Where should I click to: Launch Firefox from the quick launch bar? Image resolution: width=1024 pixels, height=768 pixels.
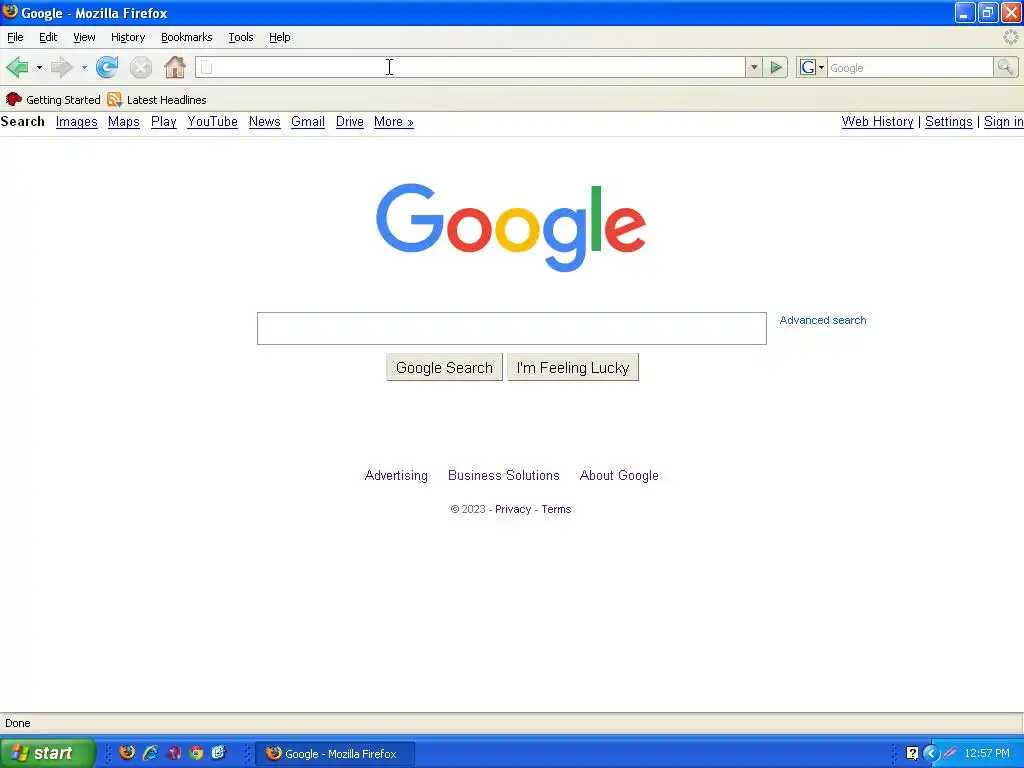point(127,753)
